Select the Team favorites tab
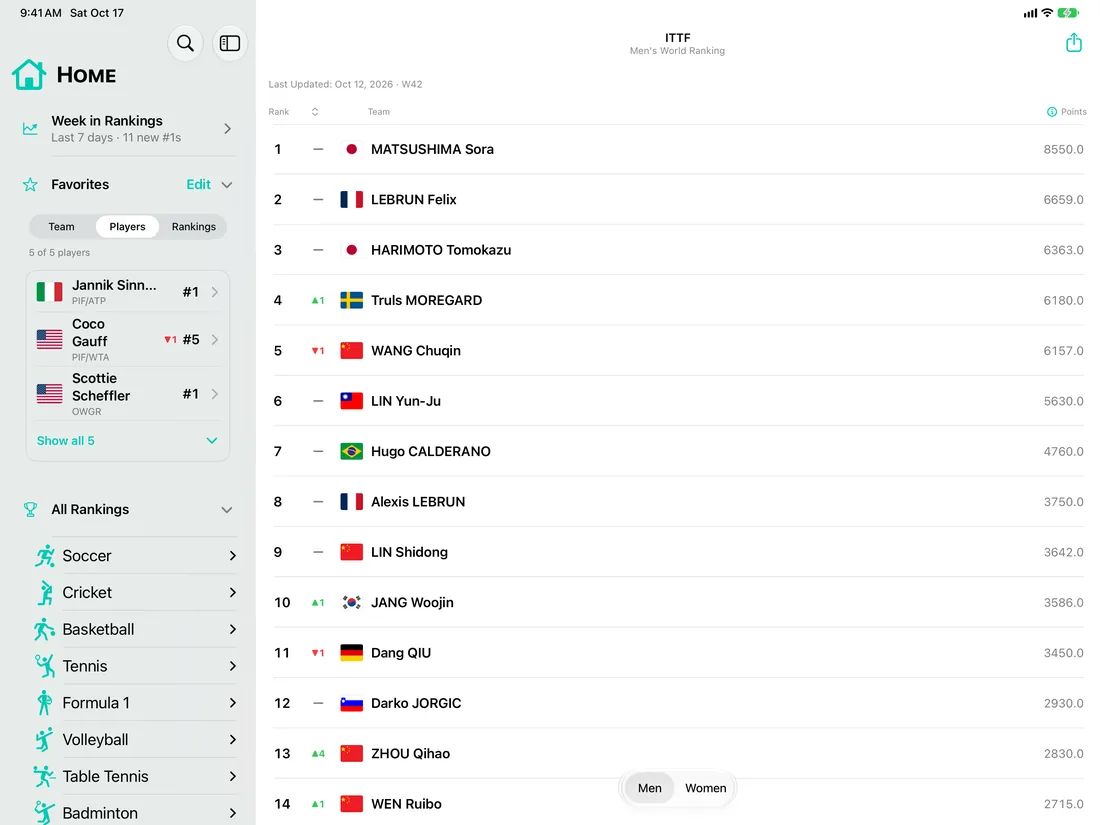The image size is (1100, 825). [61, 227]
